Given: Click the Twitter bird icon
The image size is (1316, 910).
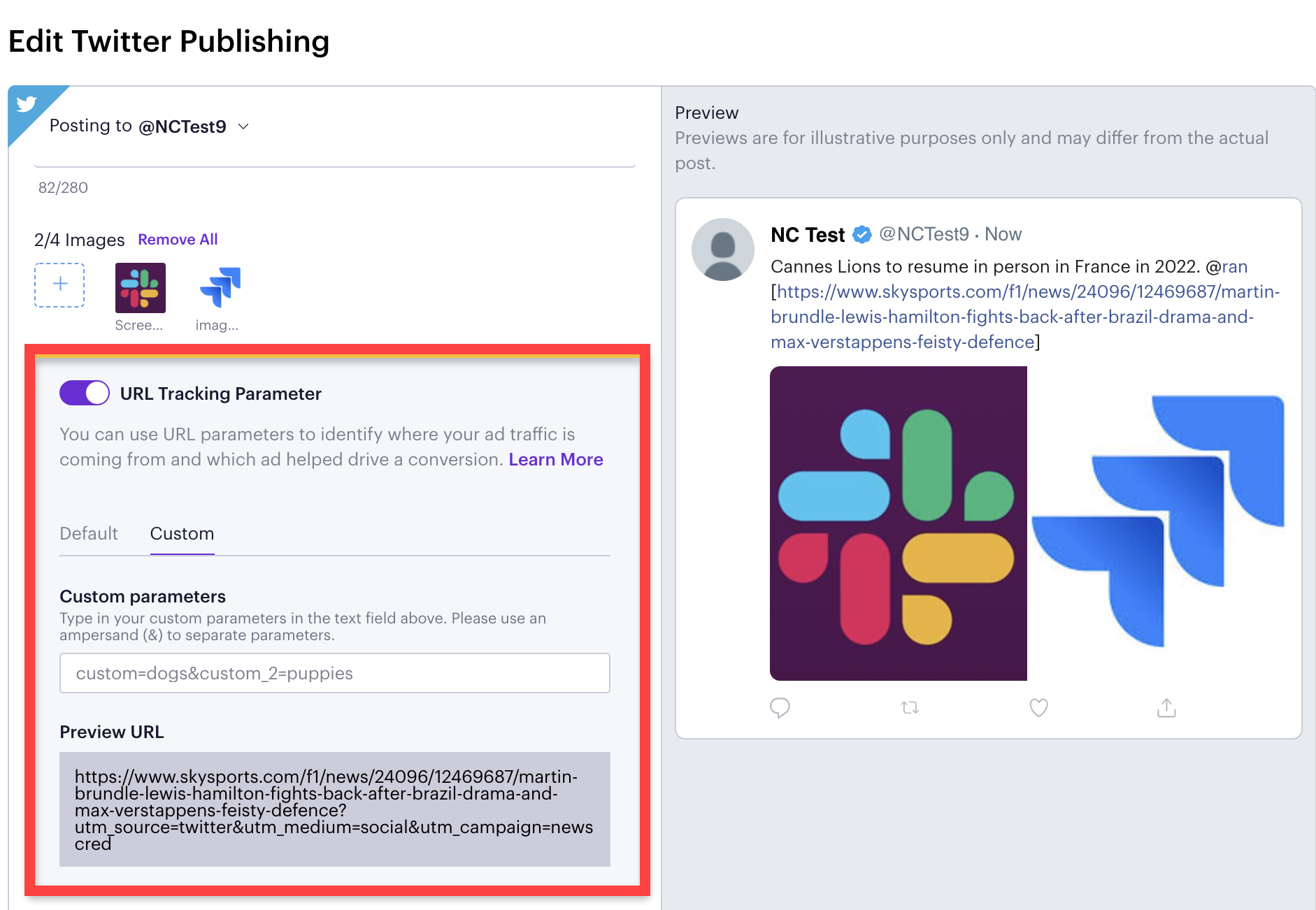Looking at the screenshot, I should (27, 104).
